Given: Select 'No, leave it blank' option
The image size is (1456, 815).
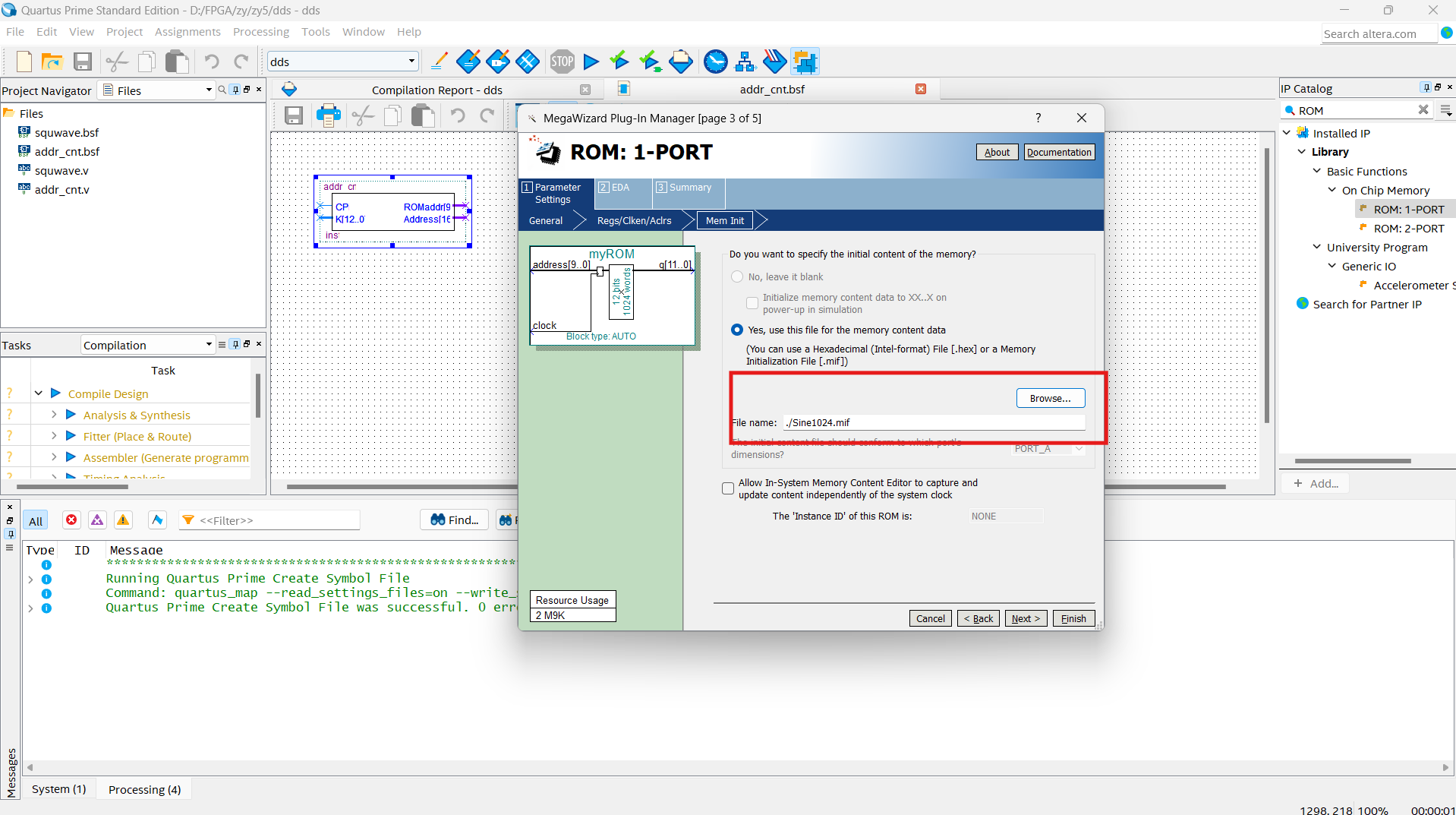Looking at the screenshot, I should [x=737, y=276].
